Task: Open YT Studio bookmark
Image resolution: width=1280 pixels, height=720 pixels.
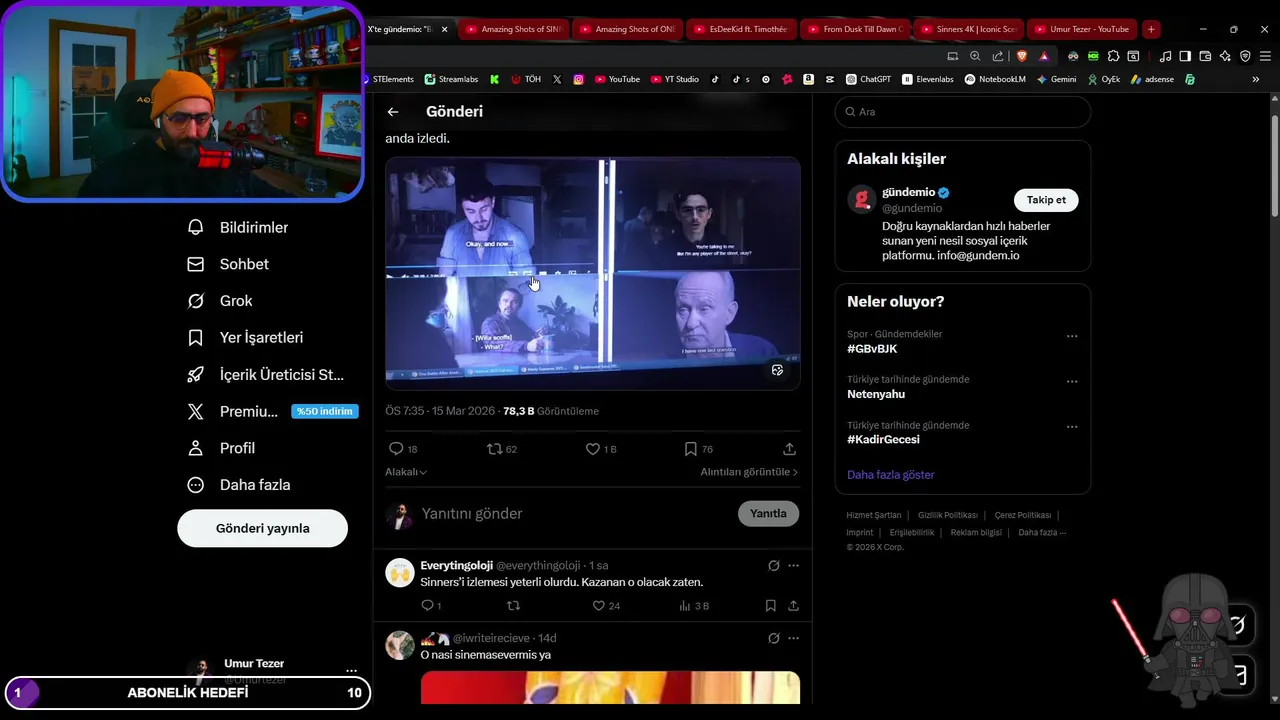Action: [x=675, y=79]
